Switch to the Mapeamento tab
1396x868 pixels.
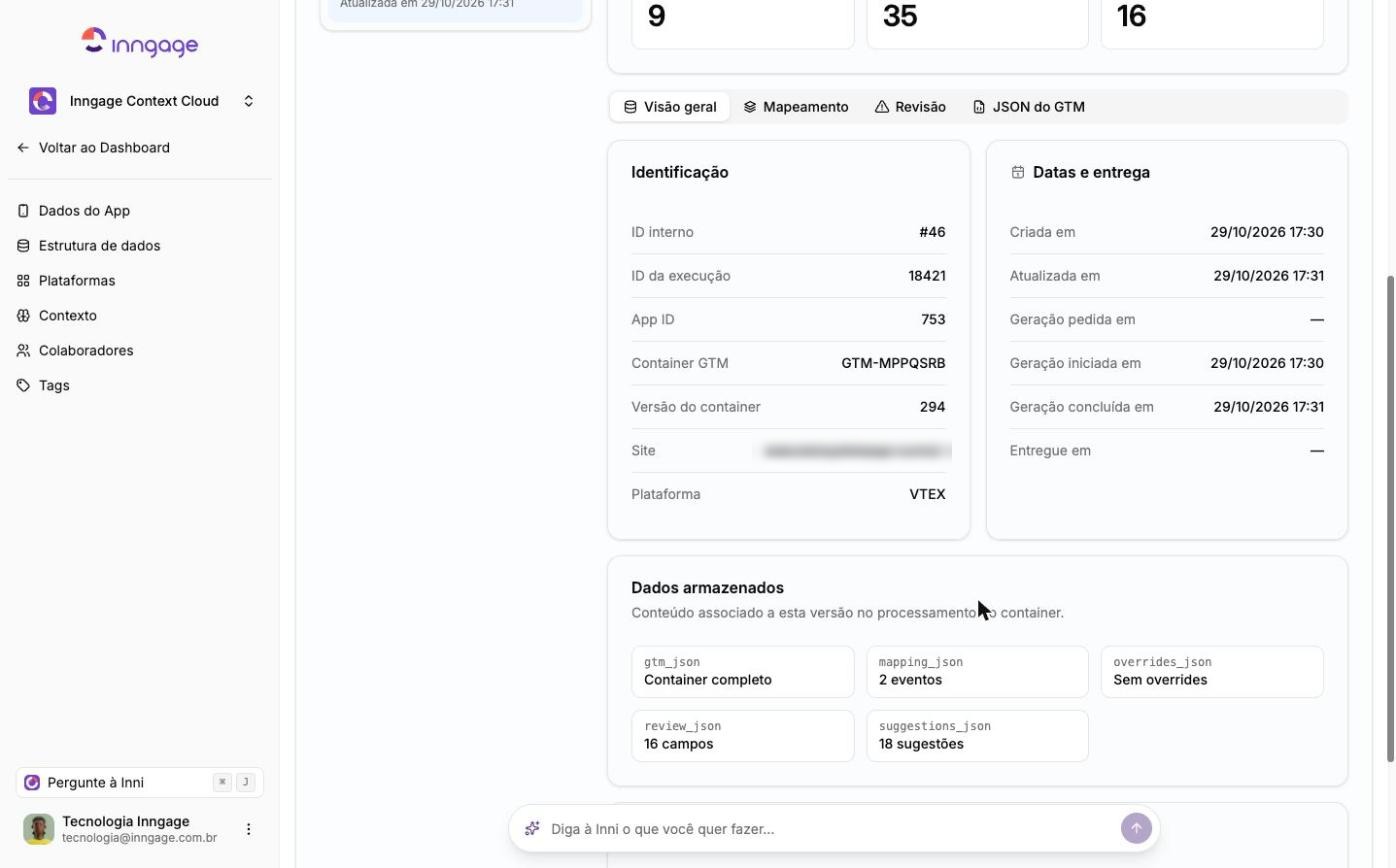click(x=796, y=107)
